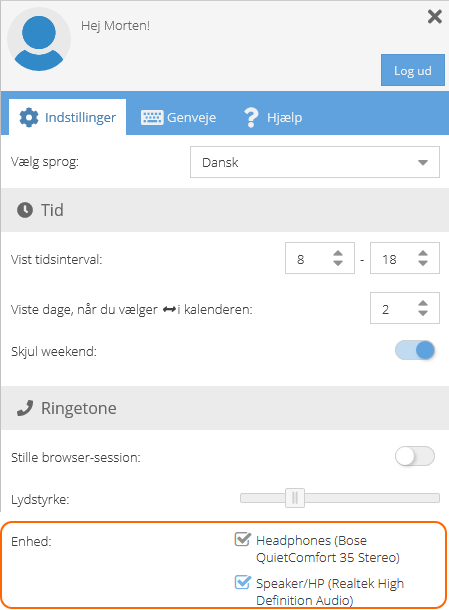Viewport: 449px width, 610px height.
Task: Open the Vælg sprog language dropdown
Action: [315, 162]
